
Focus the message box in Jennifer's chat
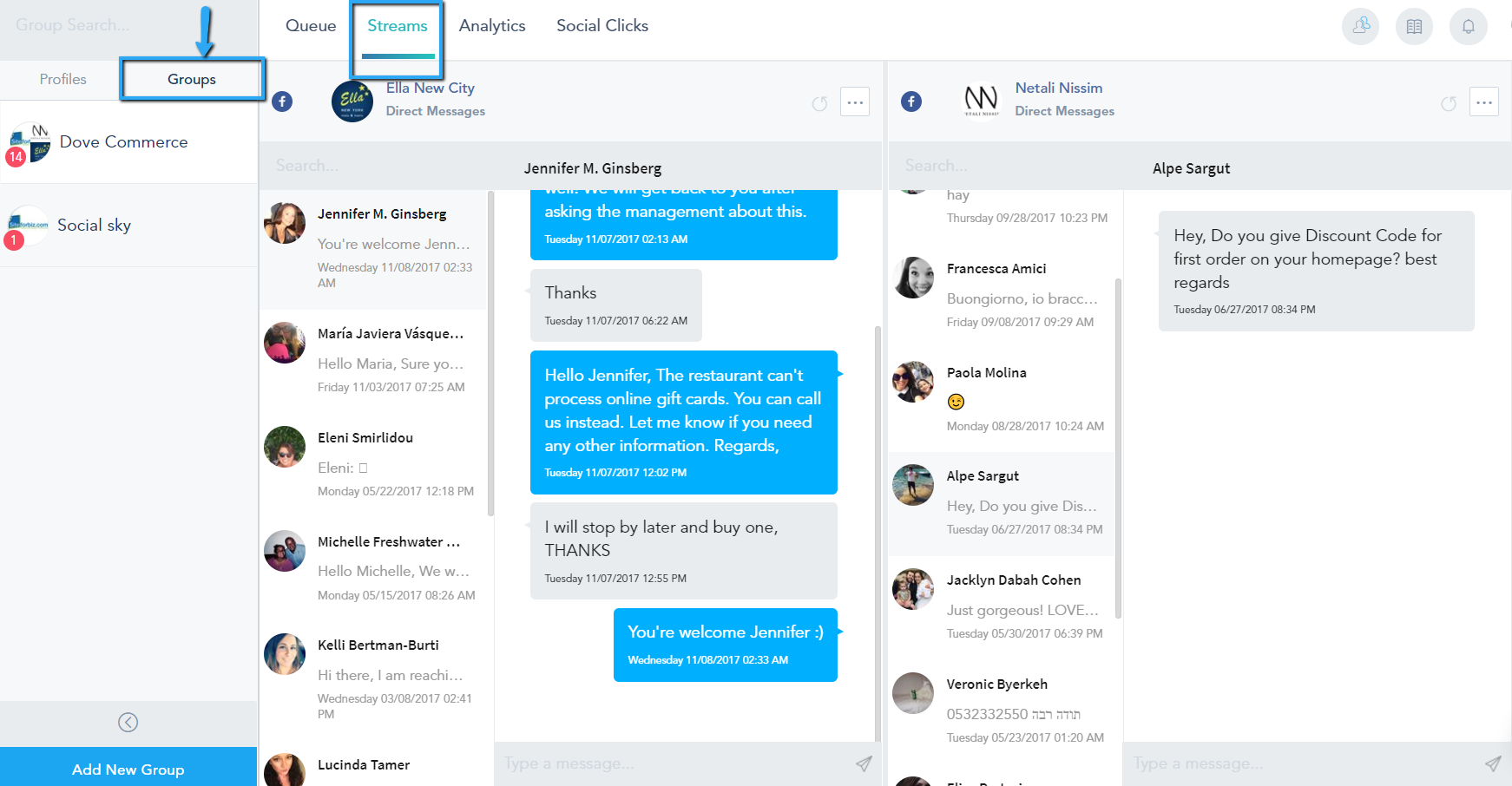click(x=674, y=763)
